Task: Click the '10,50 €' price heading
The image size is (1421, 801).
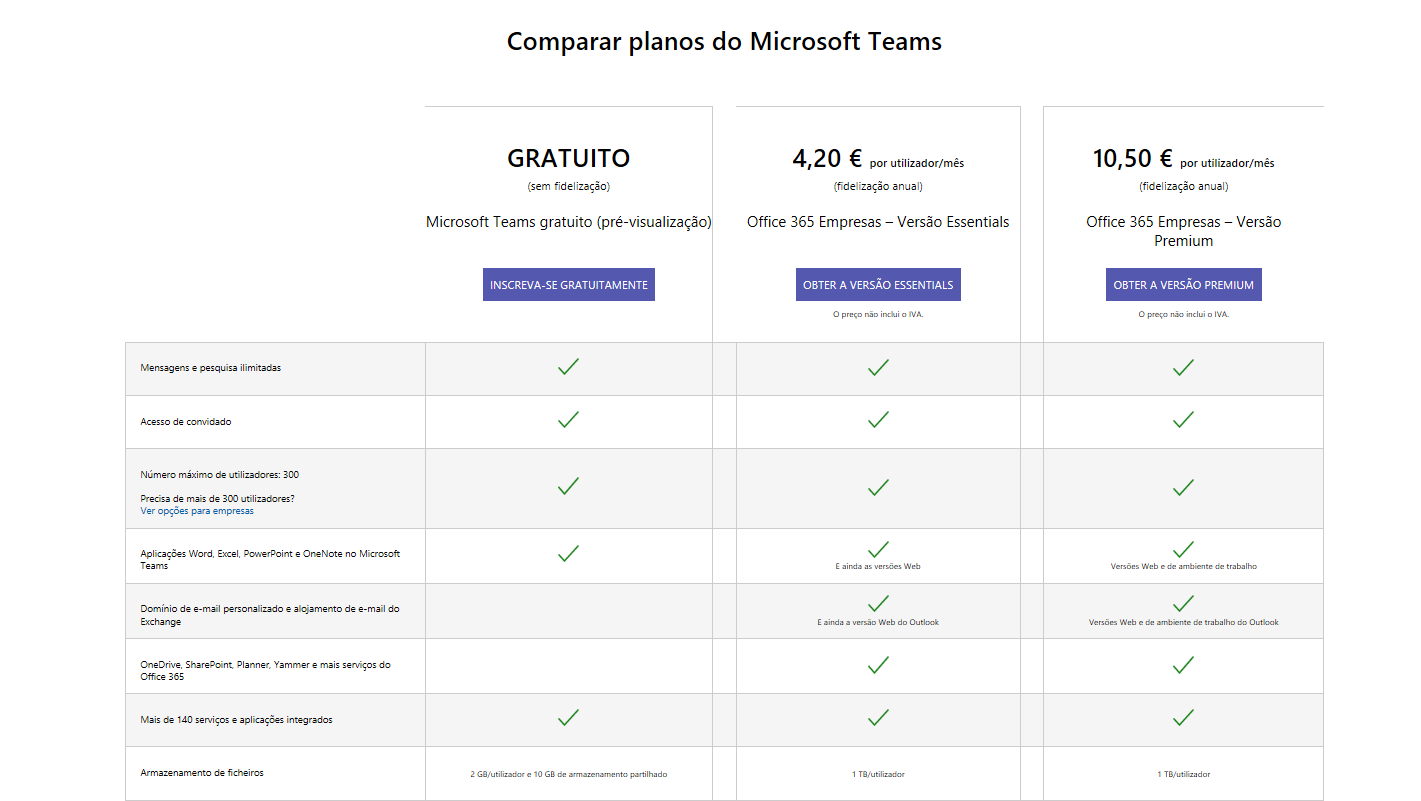Action: click(1132, 158)
